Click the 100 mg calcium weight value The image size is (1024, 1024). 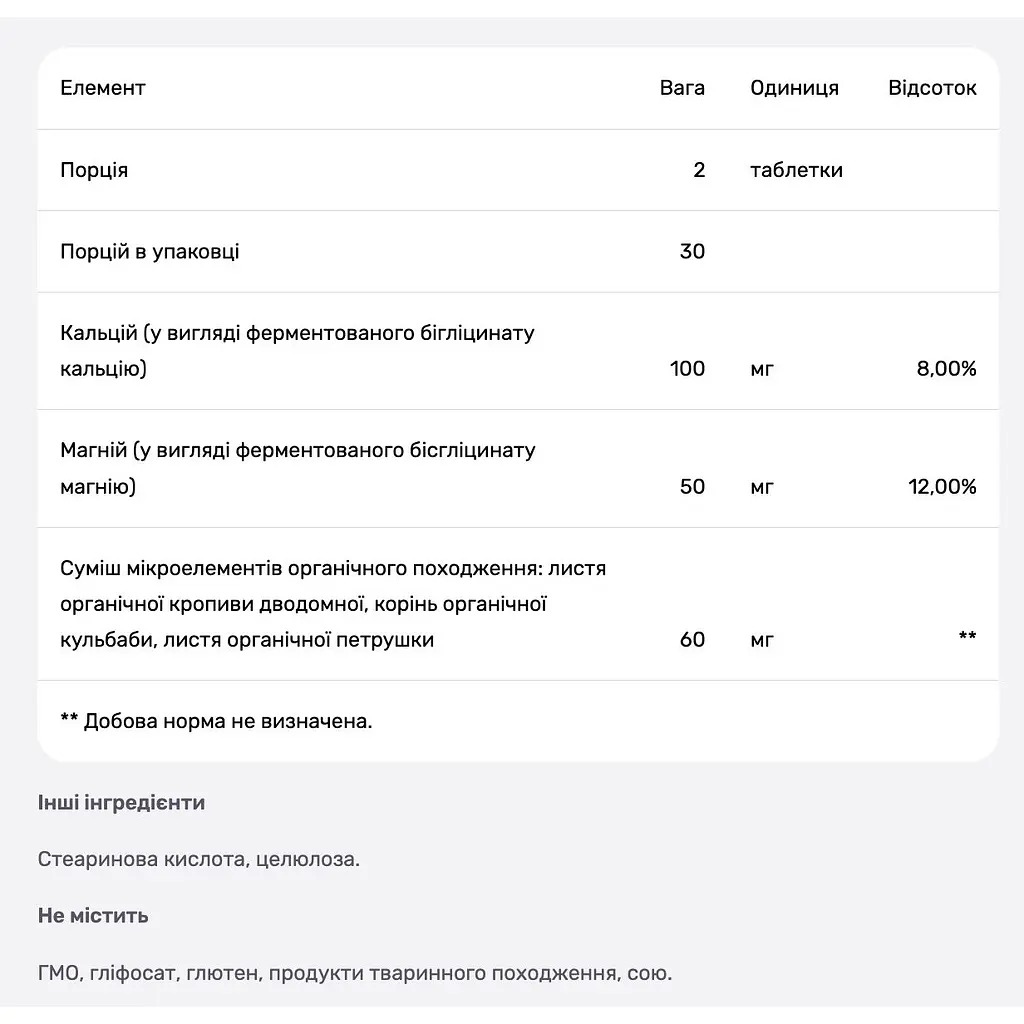(687, 368)
